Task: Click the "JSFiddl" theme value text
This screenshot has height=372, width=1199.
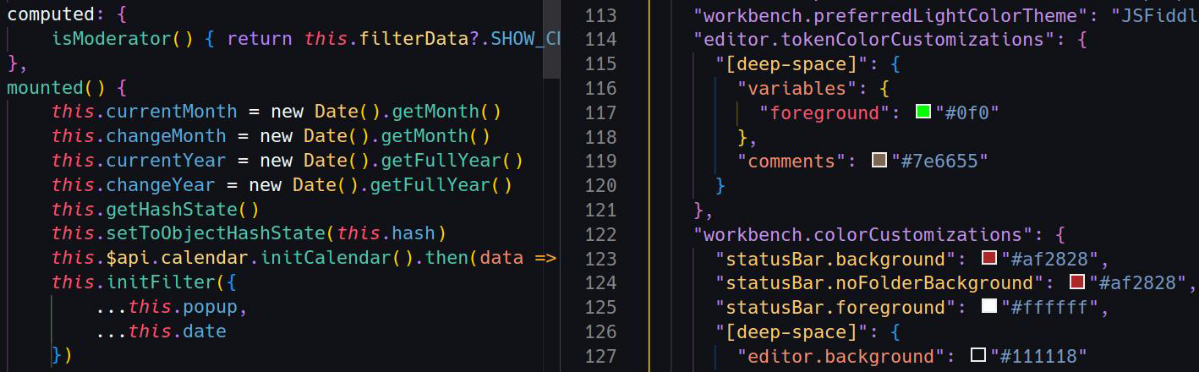Action: (1155, 15)
